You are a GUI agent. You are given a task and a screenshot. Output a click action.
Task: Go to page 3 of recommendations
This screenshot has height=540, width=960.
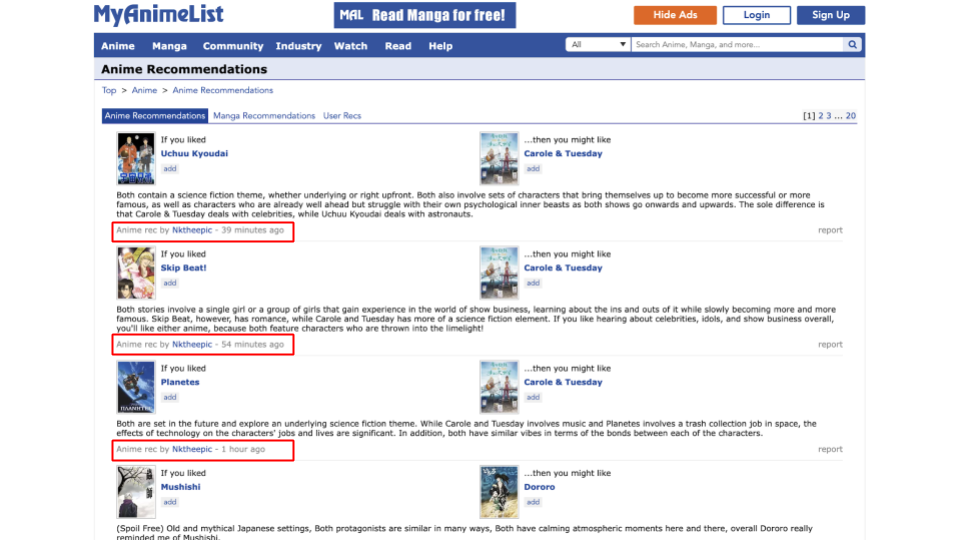click(x=829, y=116)
